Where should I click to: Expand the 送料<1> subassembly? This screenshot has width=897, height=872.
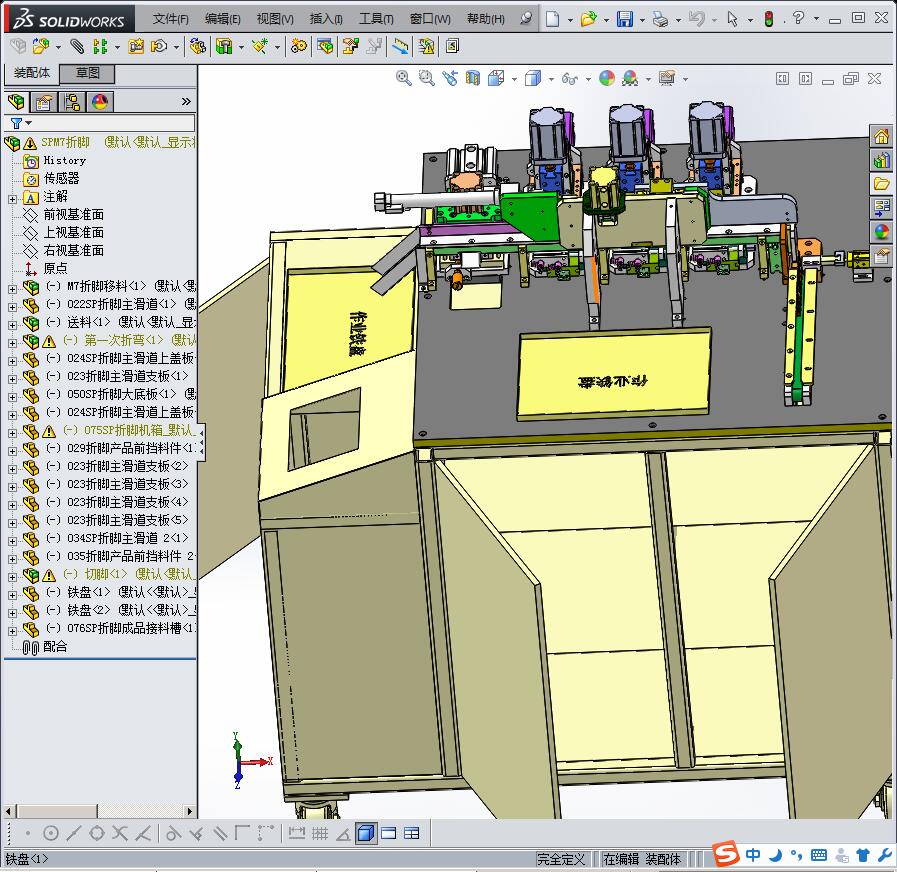point(13,325)
